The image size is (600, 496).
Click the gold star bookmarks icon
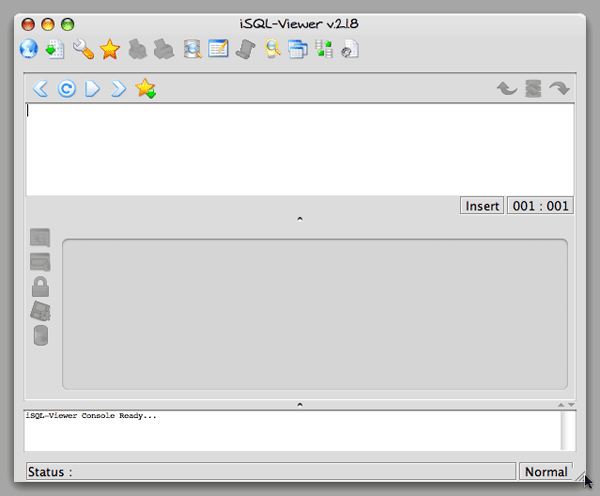point(110,49)
